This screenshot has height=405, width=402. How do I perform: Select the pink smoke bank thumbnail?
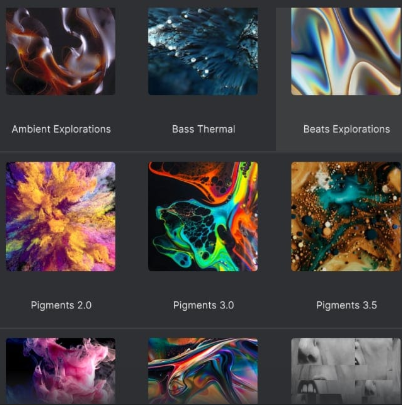coord(61,371)
